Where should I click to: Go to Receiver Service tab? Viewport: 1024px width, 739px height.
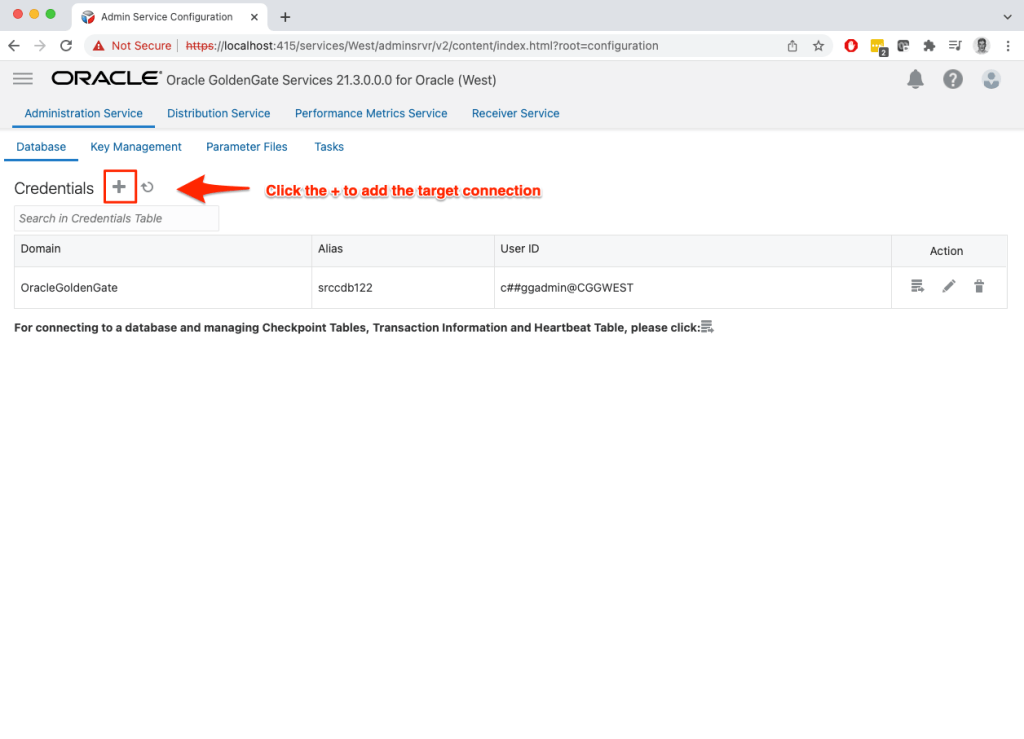pos(515,113)
